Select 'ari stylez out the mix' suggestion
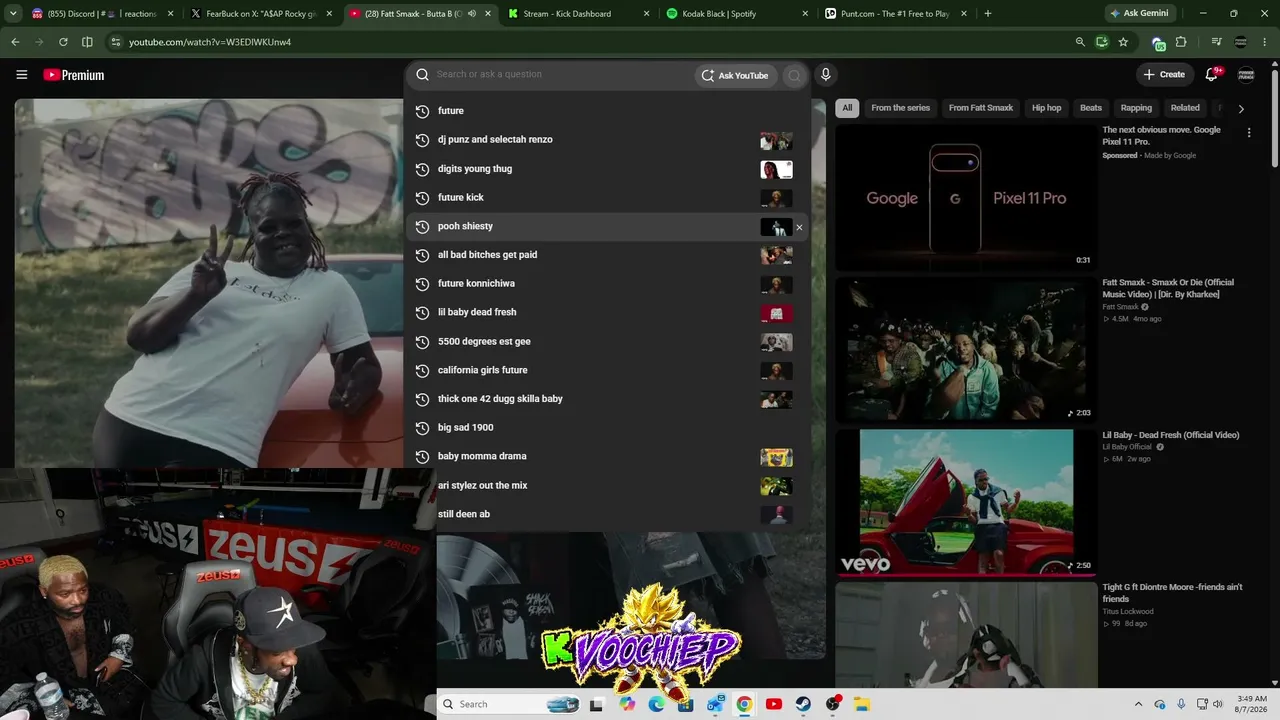1280x720 pixels. 607,486
